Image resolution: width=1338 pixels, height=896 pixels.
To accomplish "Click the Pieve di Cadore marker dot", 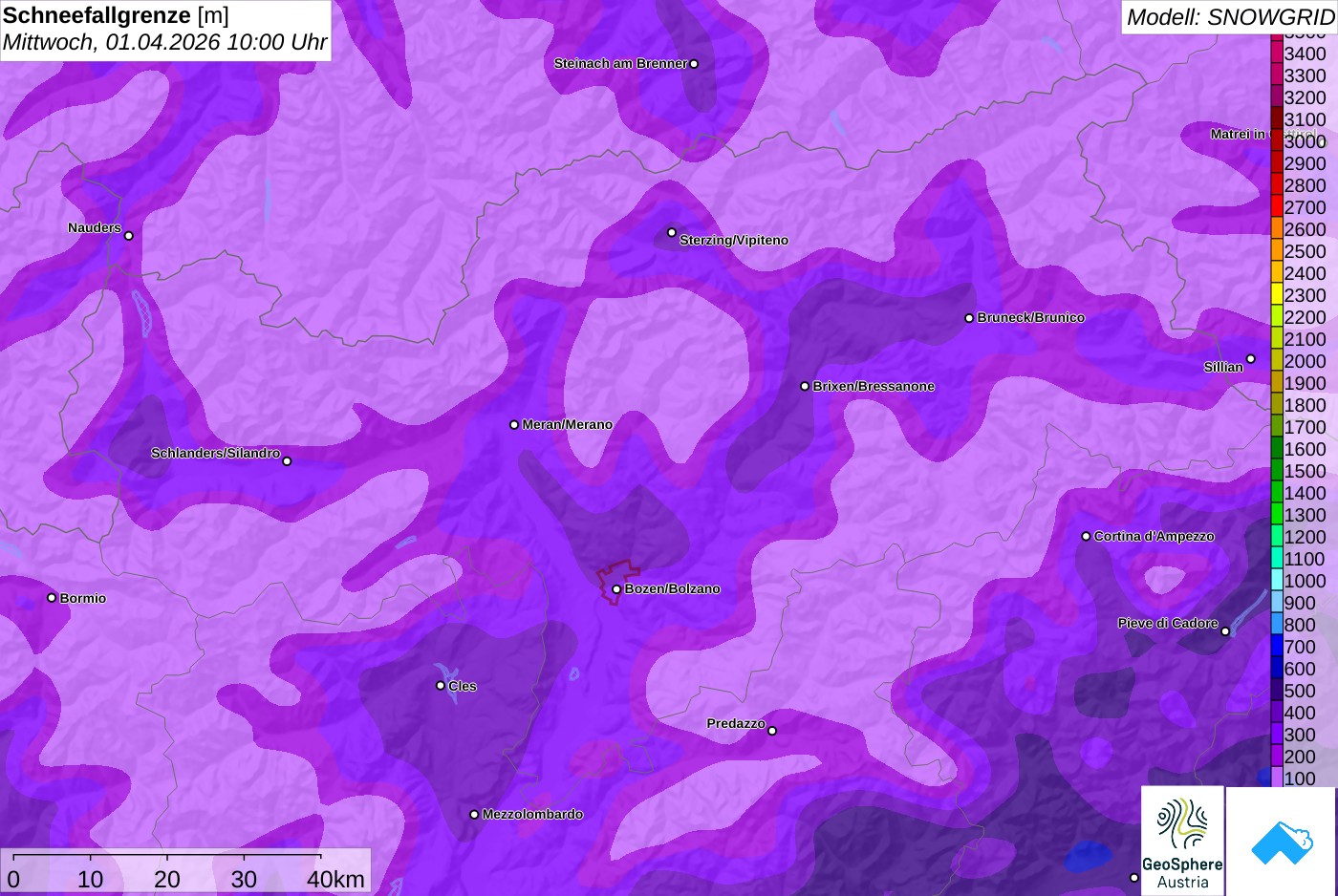I will pos(1225,631).
